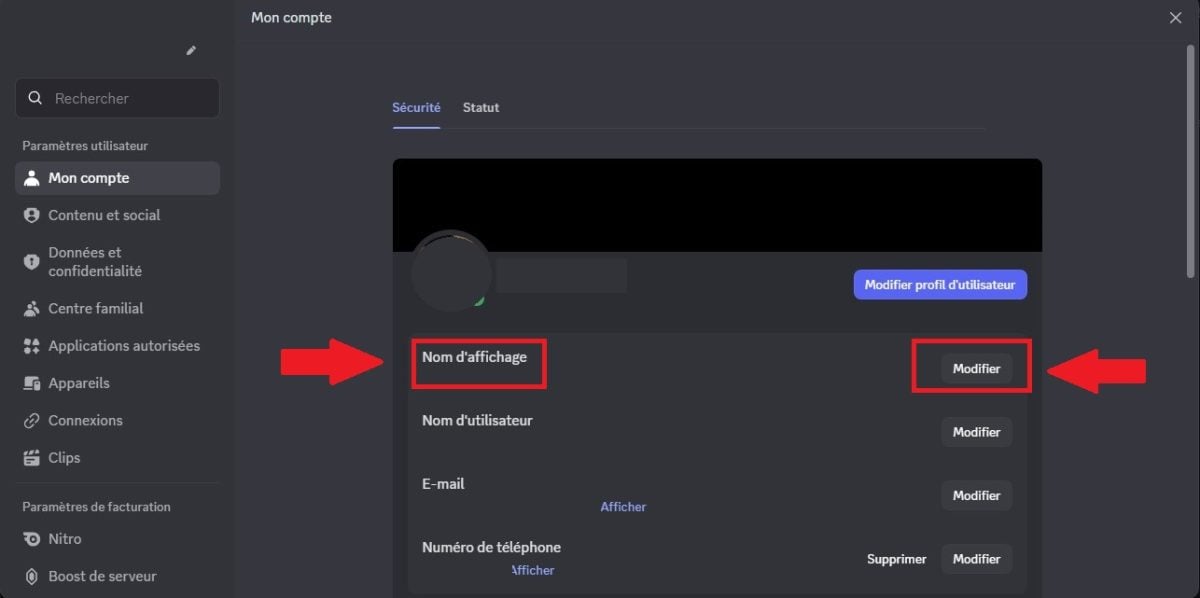
Task: Select the Boost de serveur icon
Action: click(x=32, y=576)
